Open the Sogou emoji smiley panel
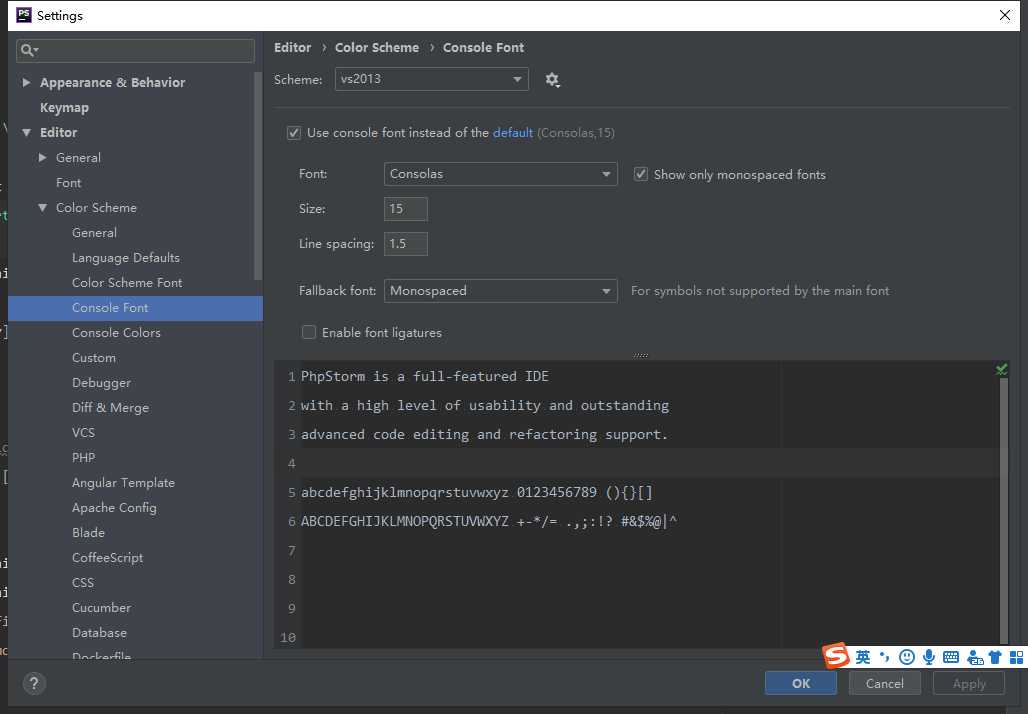Screen dimensions: 1028x714 (x=907, y=657)
